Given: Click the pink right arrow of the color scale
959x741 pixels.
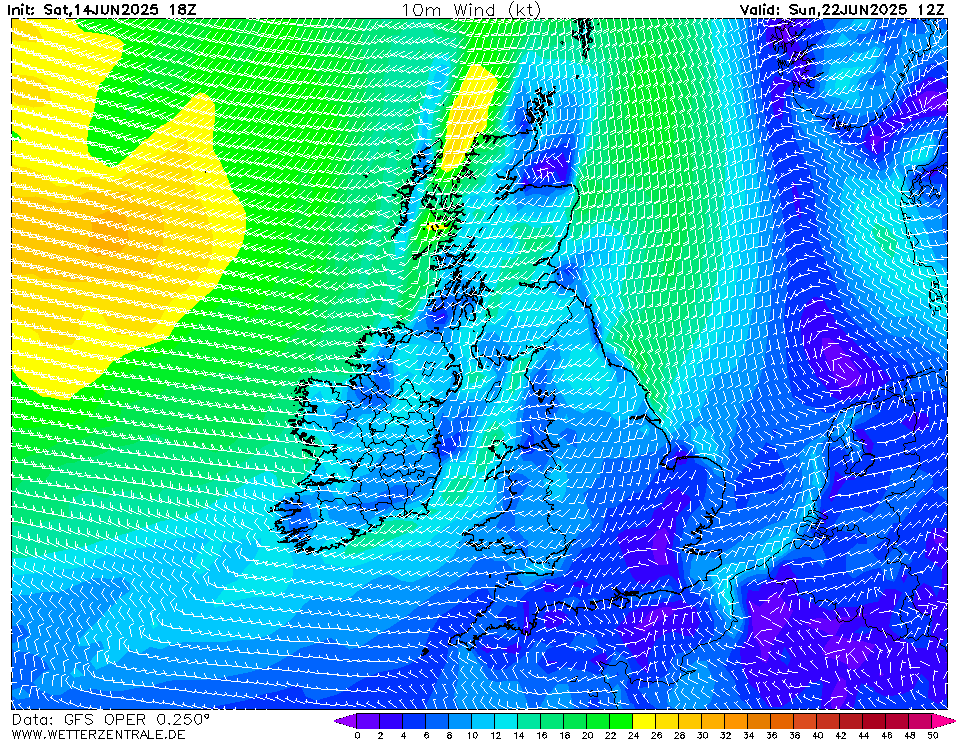Looking at the screenshot, I should (944, 721).
